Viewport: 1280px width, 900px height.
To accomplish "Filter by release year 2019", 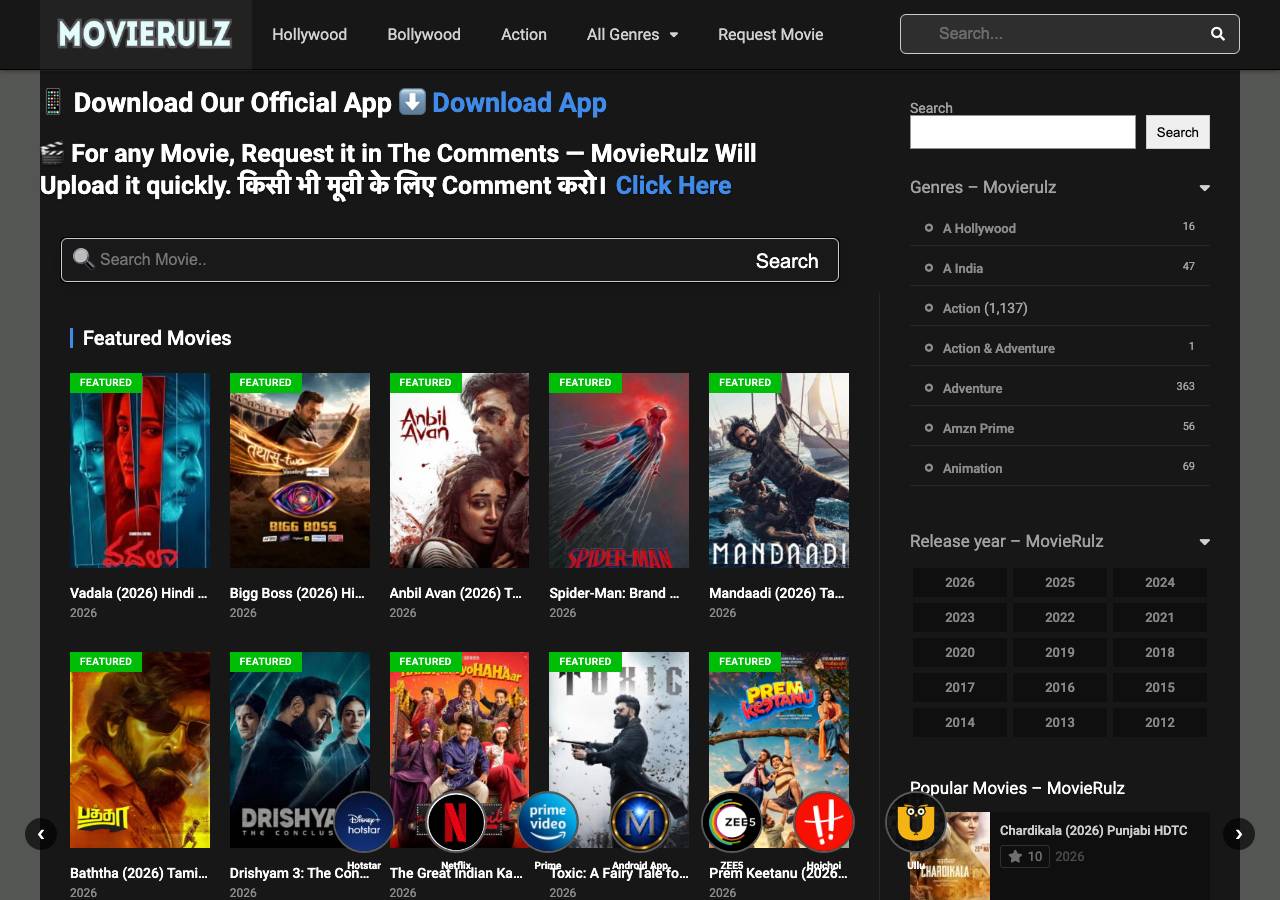I will tap(1060, 652).
